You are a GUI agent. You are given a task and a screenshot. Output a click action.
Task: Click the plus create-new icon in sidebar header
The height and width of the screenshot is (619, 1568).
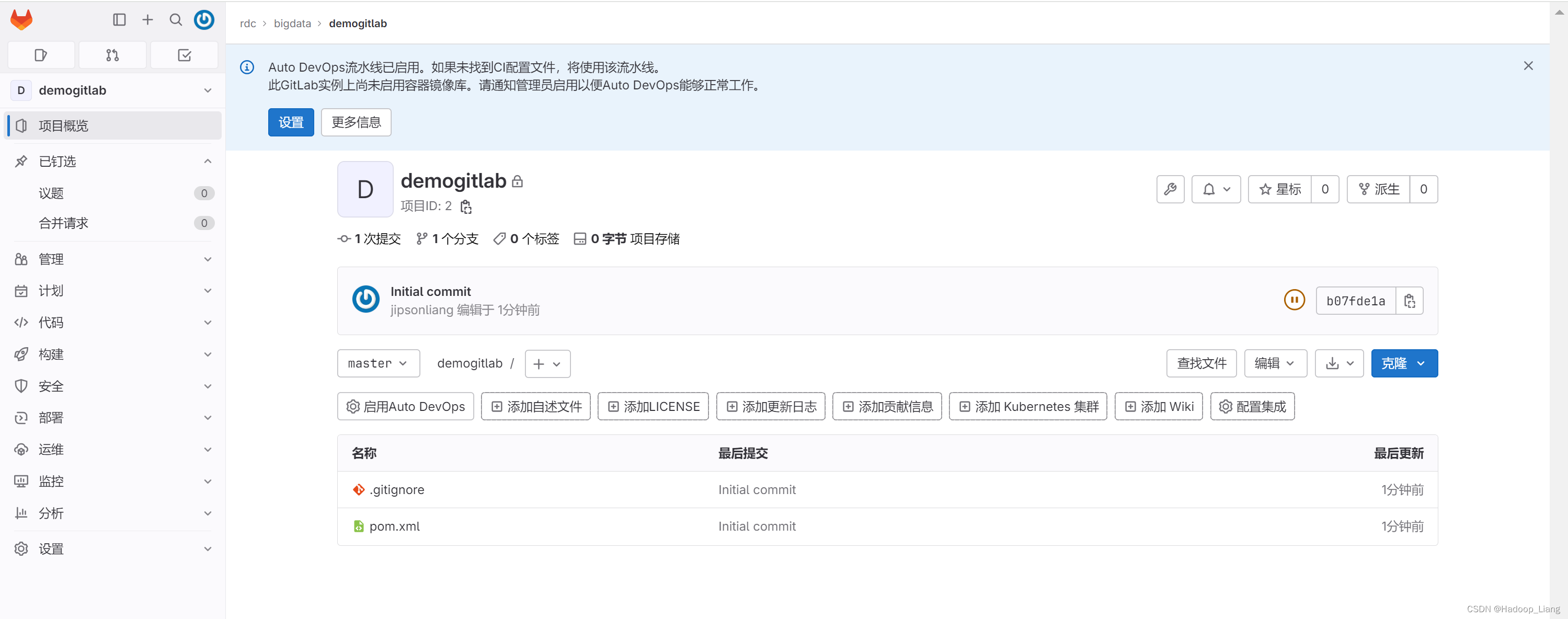(x=147, y=19)
